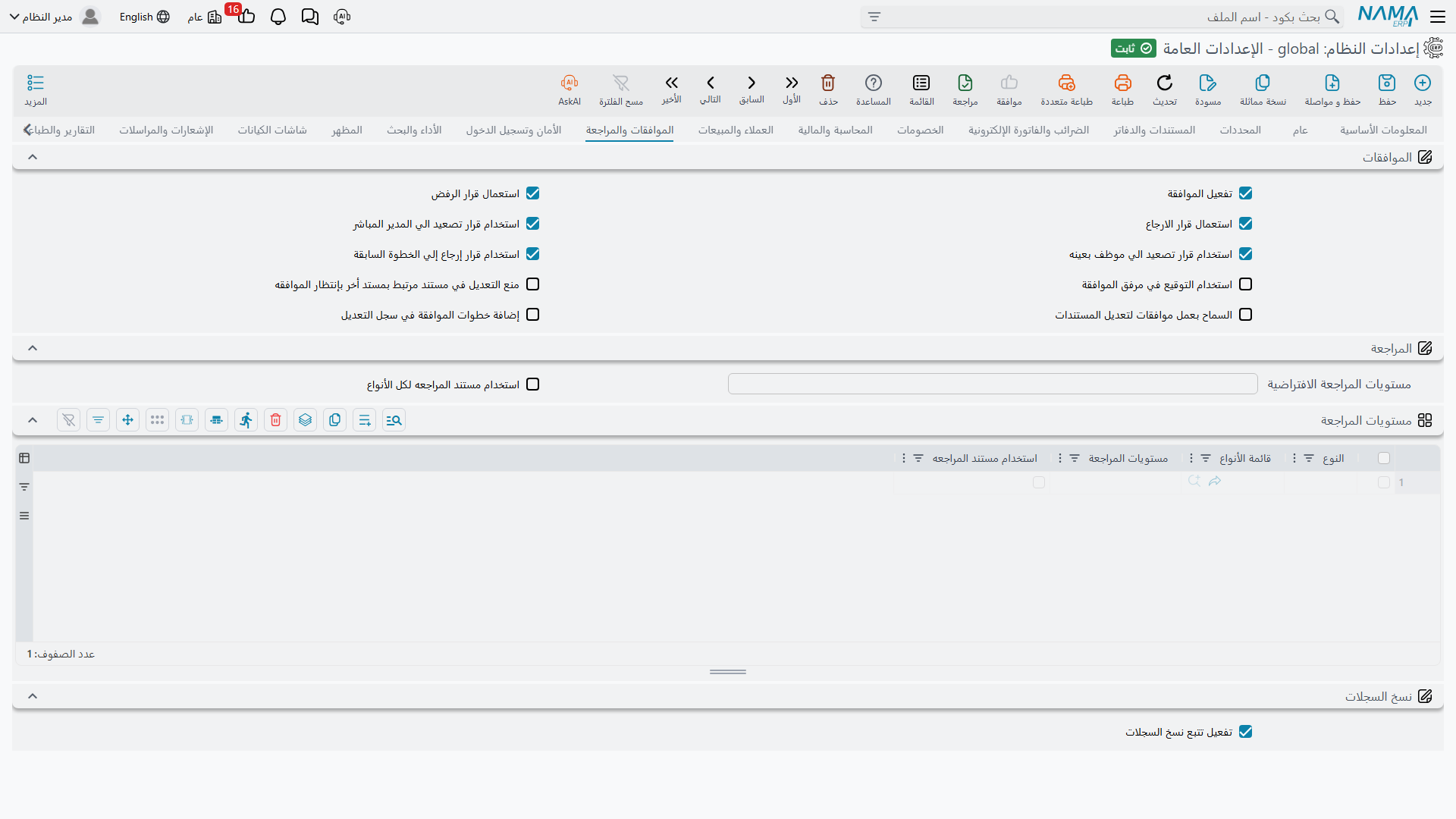Enable استخدام التوقيع في مرفق الموافقة
The image size is (1456, 819).
pos(1246,284)
